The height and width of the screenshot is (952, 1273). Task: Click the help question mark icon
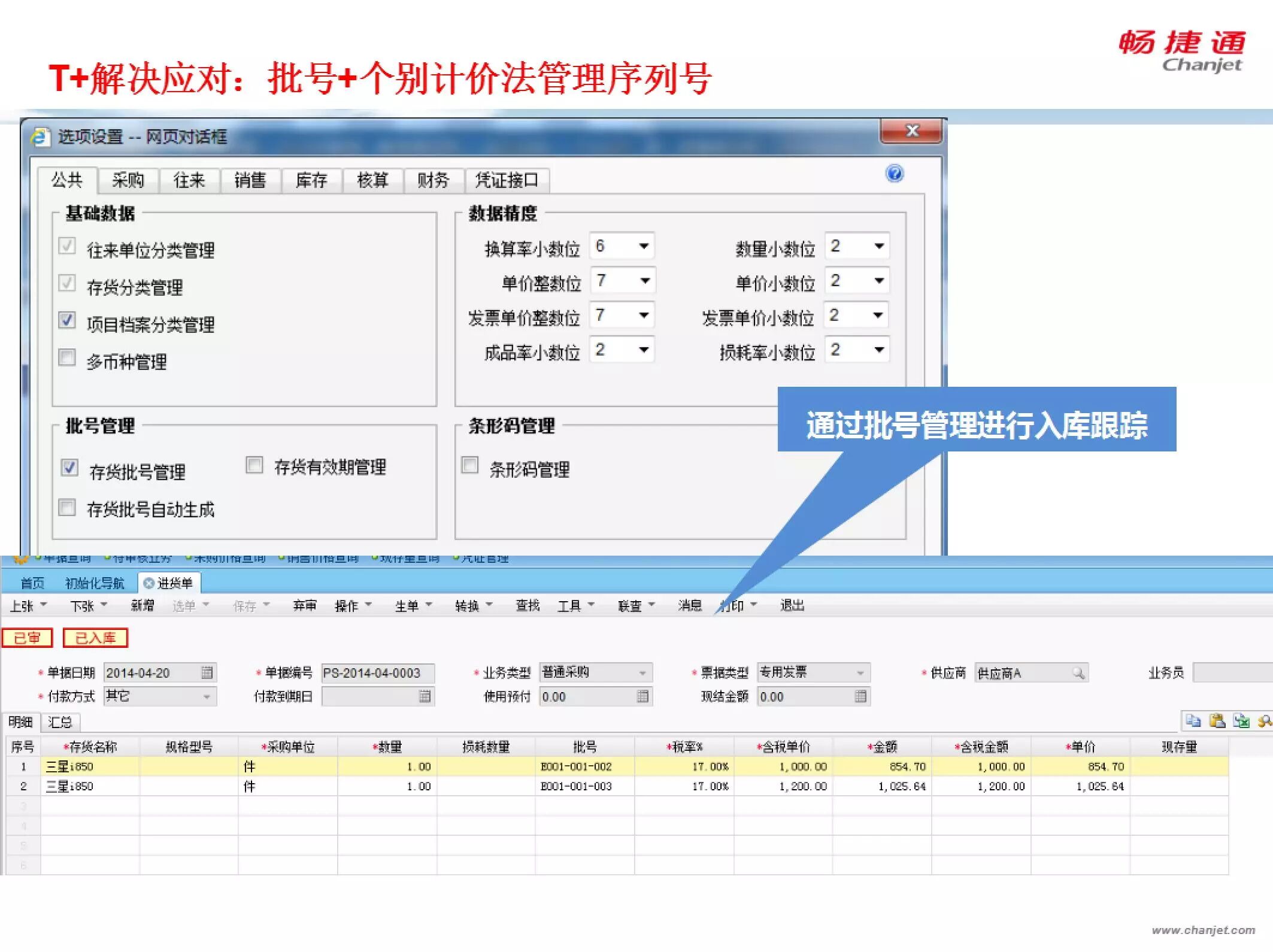tap(895, 174)
